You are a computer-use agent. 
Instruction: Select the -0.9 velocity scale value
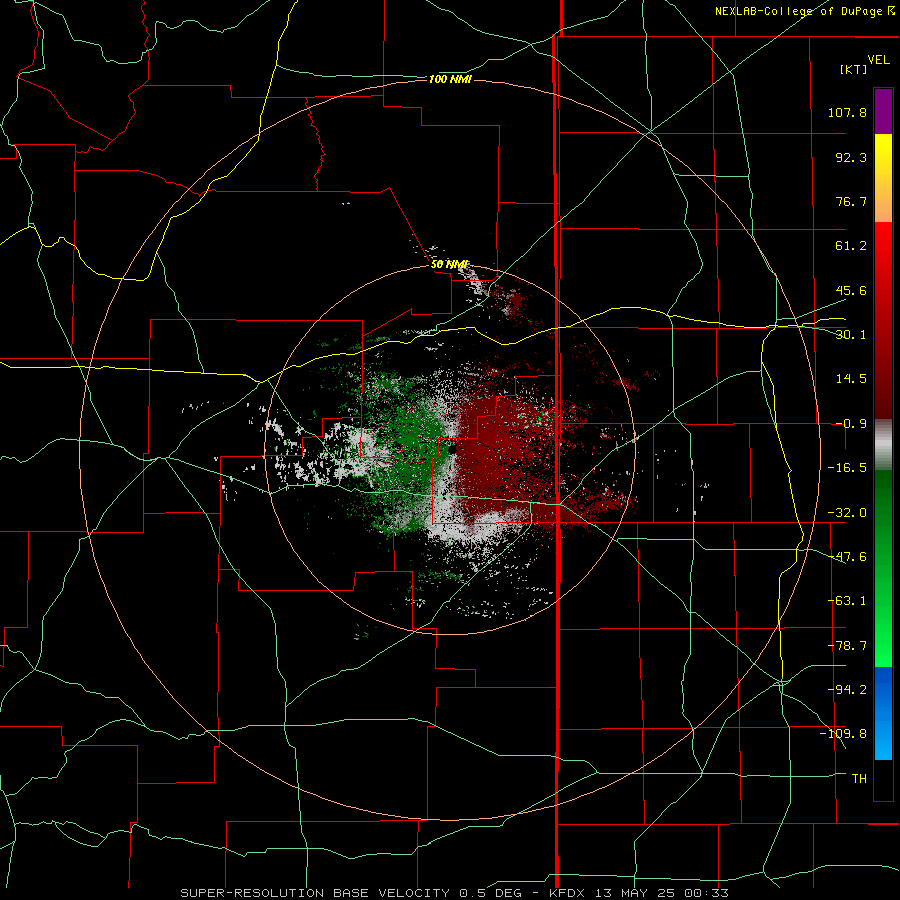click(x=851, y=424)
